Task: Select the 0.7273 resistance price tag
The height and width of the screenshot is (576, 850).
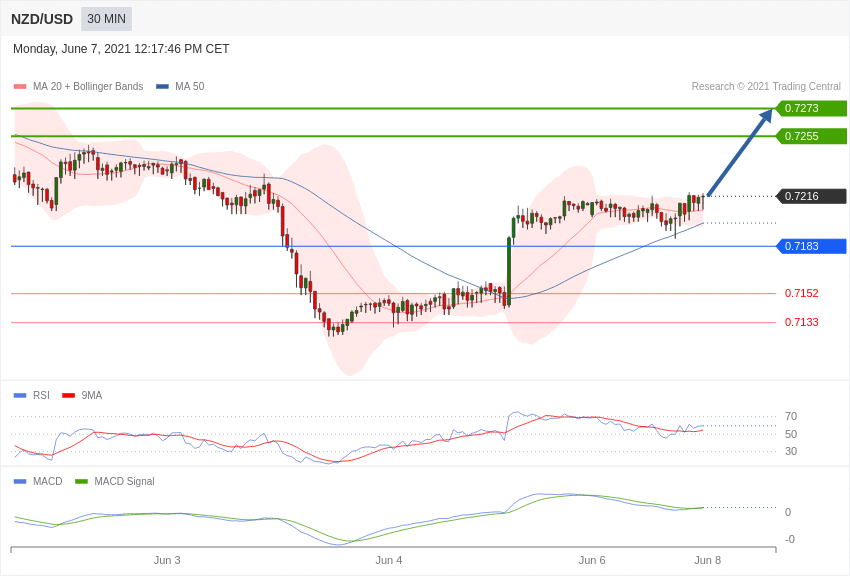Action: pyautogui.click(x=812, y=108)
